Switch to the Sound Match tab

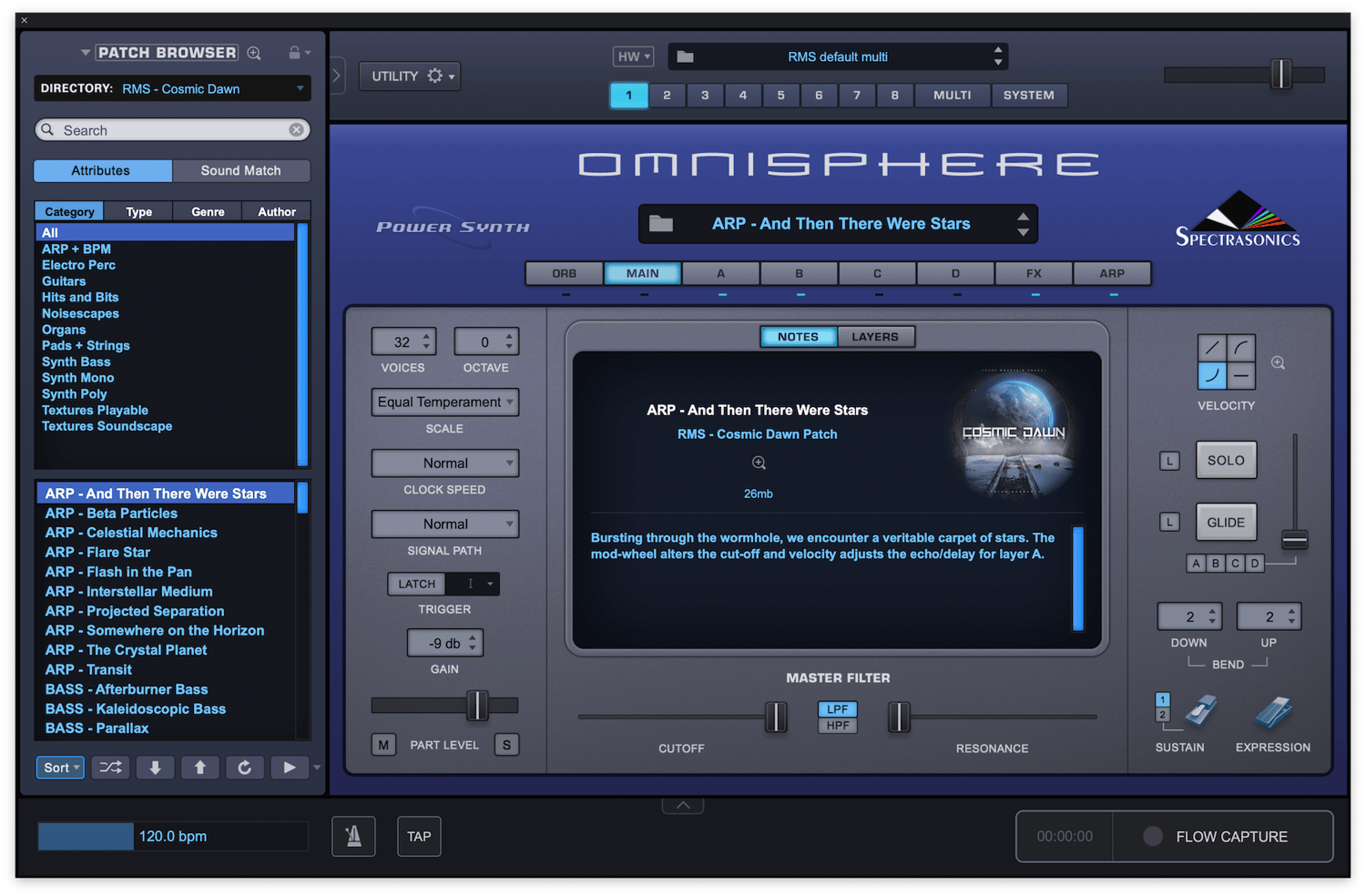(241, 170)
